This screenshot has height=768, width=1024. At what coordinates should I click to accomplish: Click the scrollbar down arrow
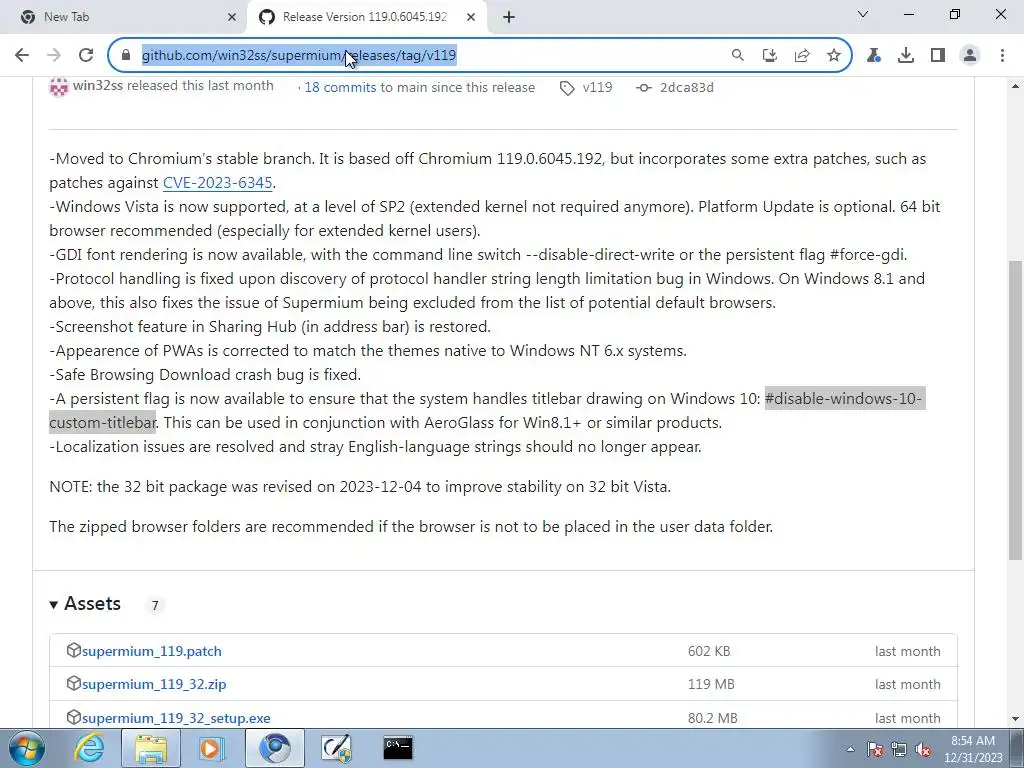click(1015, 719)
